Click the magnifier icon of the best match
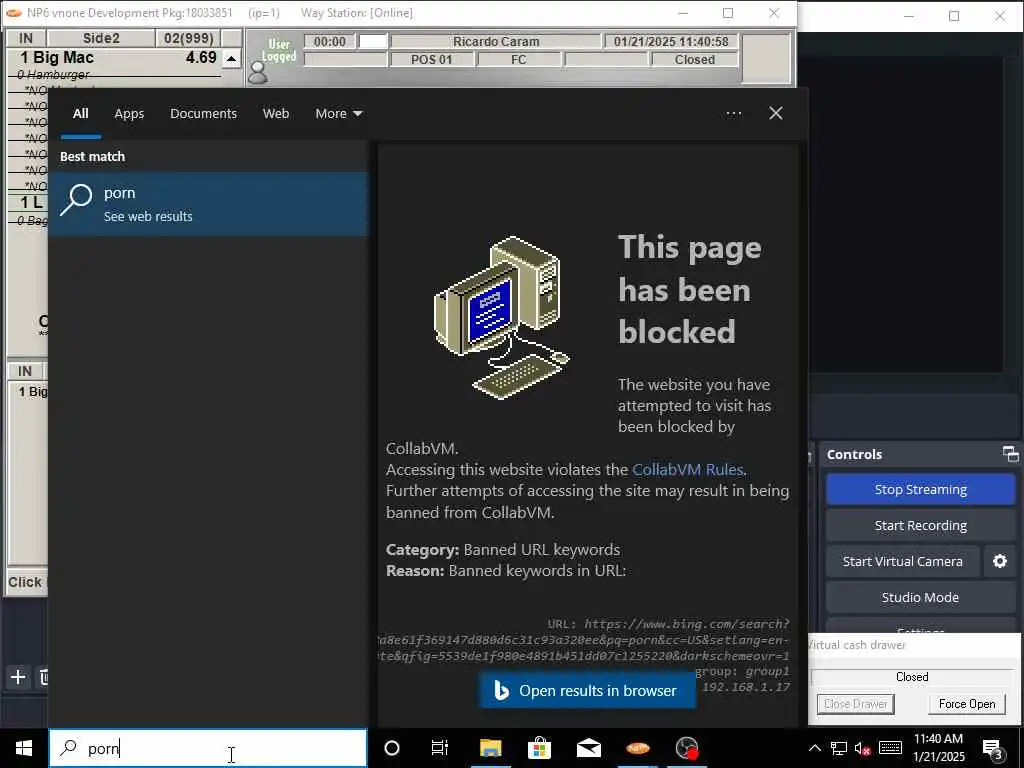This screenshot has width=1024, height=768. (x=76, y=200)
